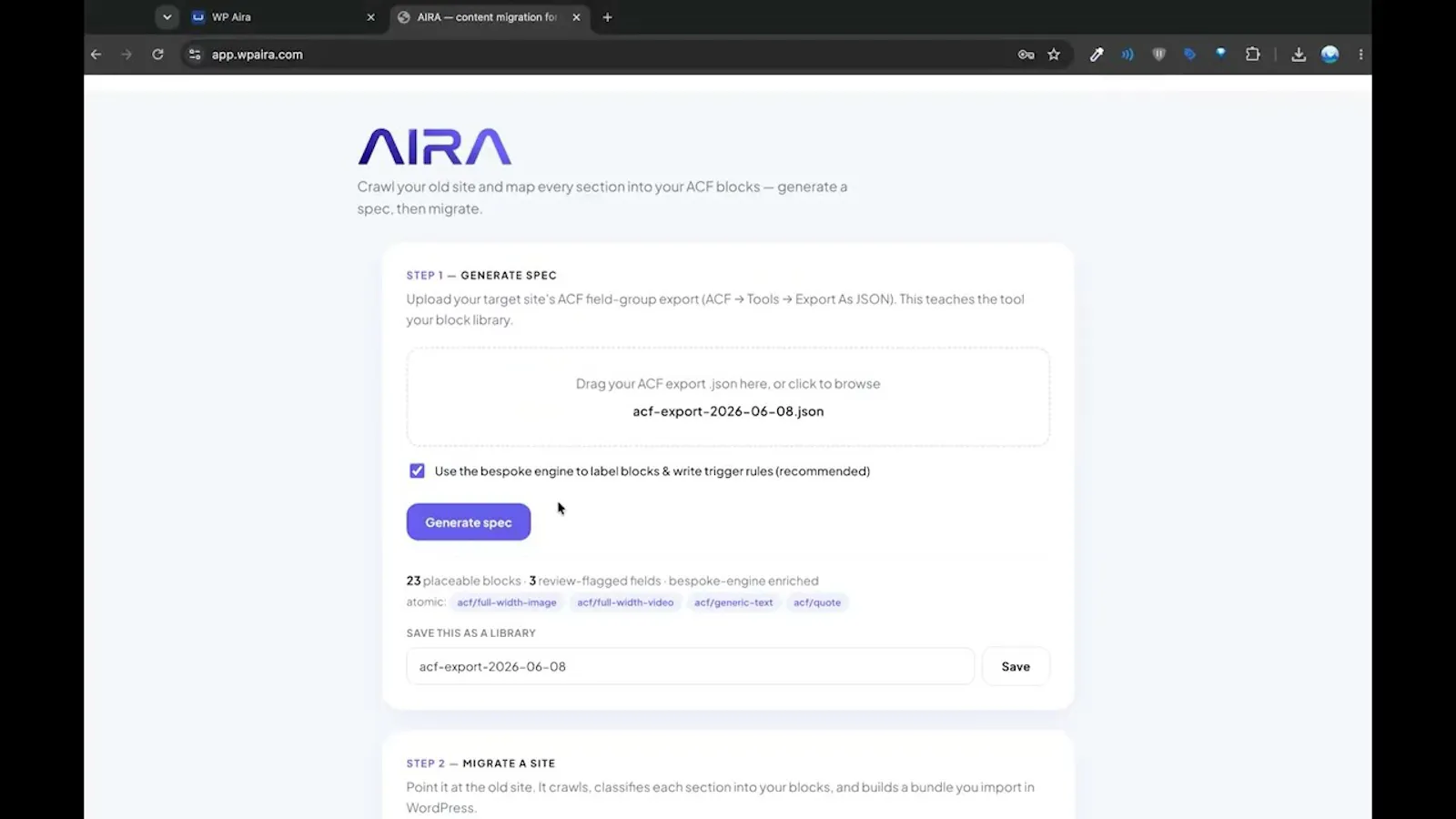This screenshot has height=819, width=1456.
Task: Click the ACF export drop zone to browse
Action: click(x=728, y=397)
